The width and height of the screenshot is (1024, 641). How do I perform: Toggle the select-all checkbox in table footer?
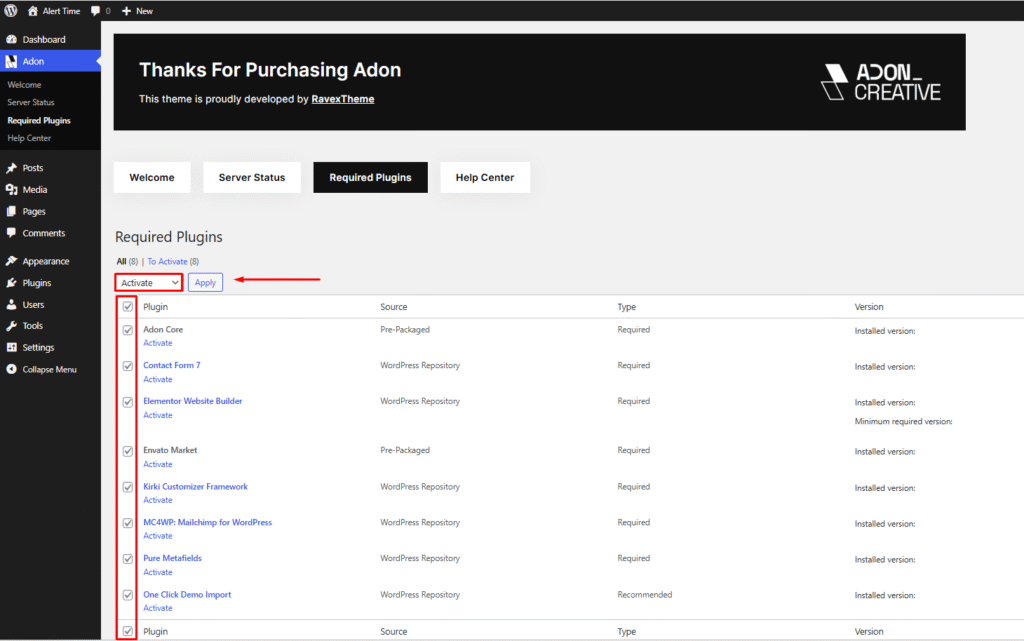coord(128,631)
